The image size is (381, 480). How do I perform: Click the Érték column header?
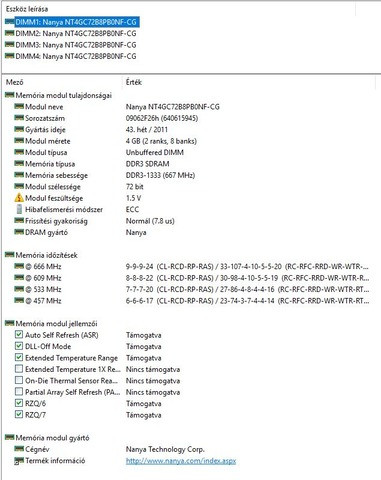[x=134, y=82]
